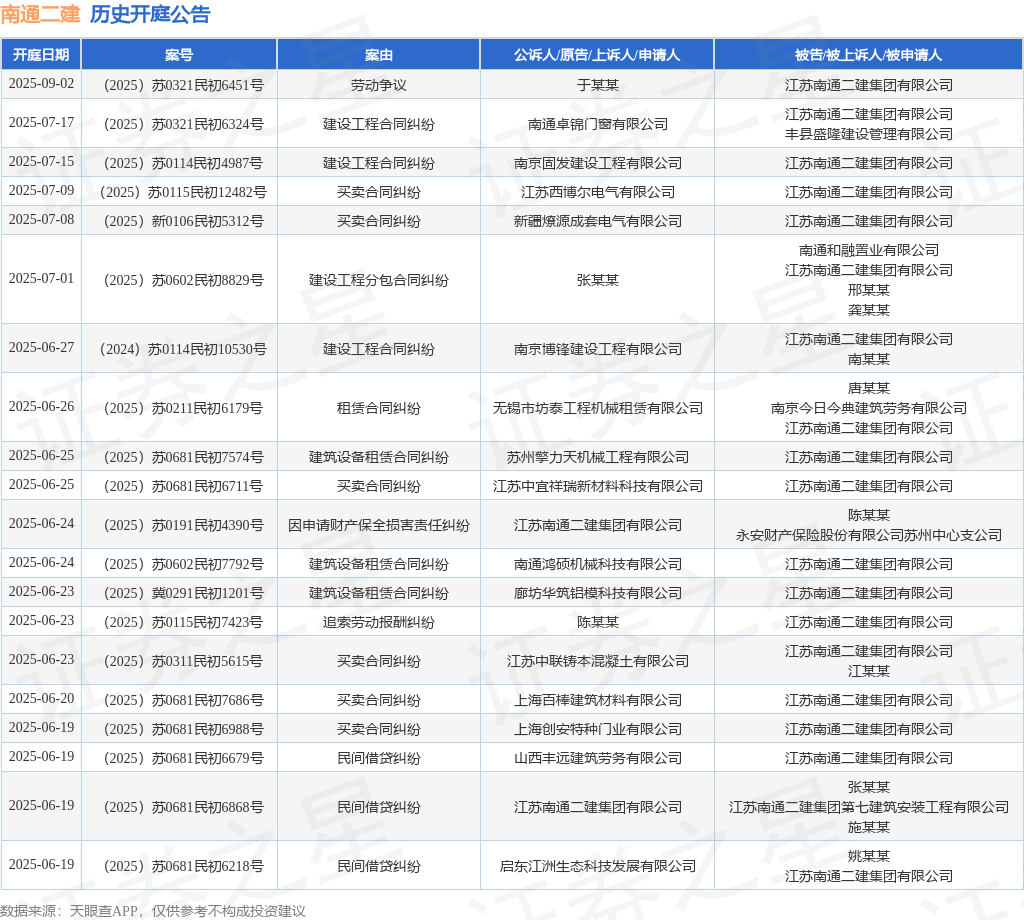This screenshot has height=920, width=1024.
Task: Click plaintiff 南京固发建设工程有限公司
Action: (x=598, y=163)
